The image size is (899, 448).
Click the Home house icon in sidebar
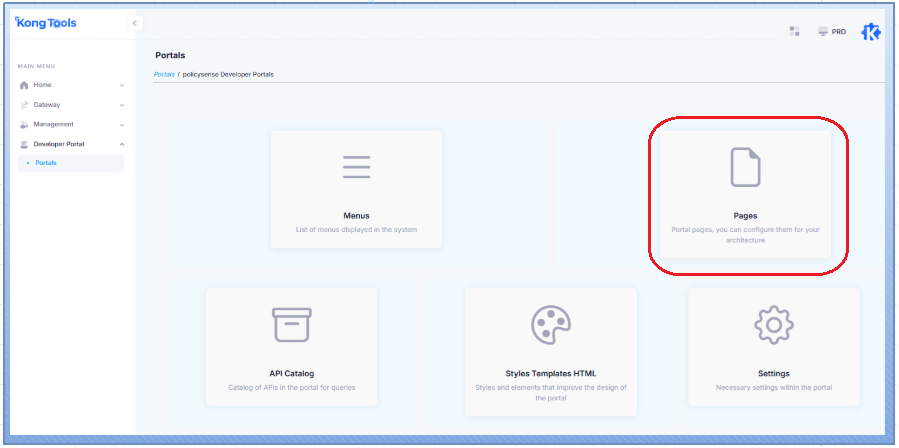[x=25, y=85]
